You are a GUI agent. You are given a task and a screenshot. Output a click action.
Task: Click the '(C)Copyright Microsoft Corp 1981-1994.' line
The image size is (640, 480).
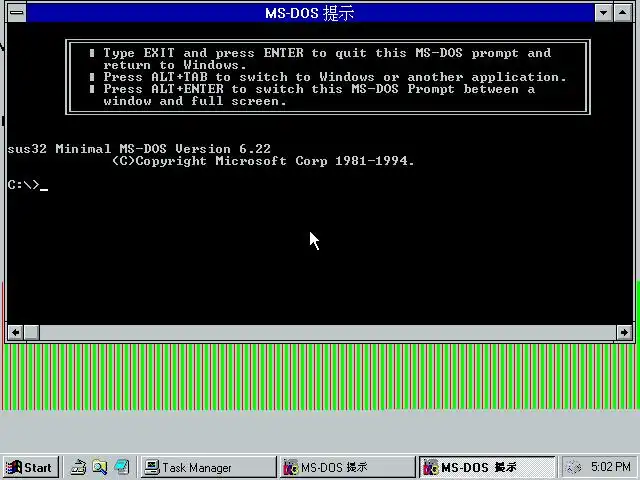pos(263,161)
